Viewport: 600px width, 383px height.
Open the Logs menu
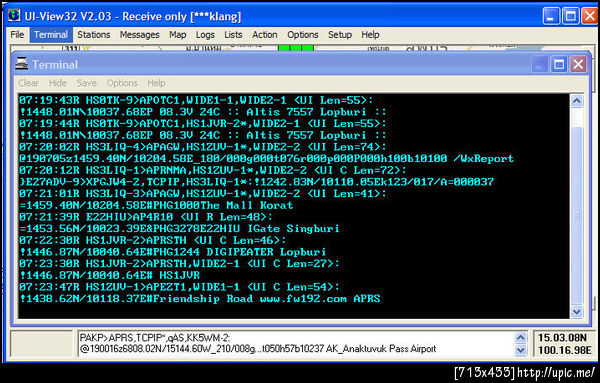205,35
